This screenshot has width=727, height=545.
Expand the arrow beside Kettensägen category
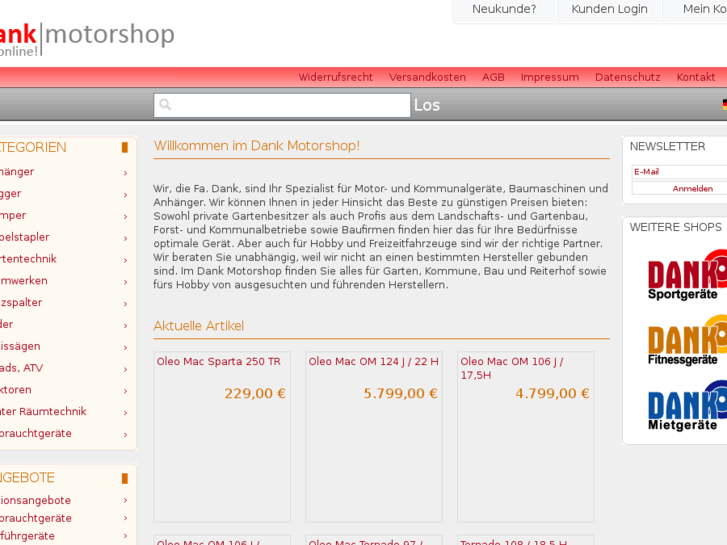(x=126, y=347)
